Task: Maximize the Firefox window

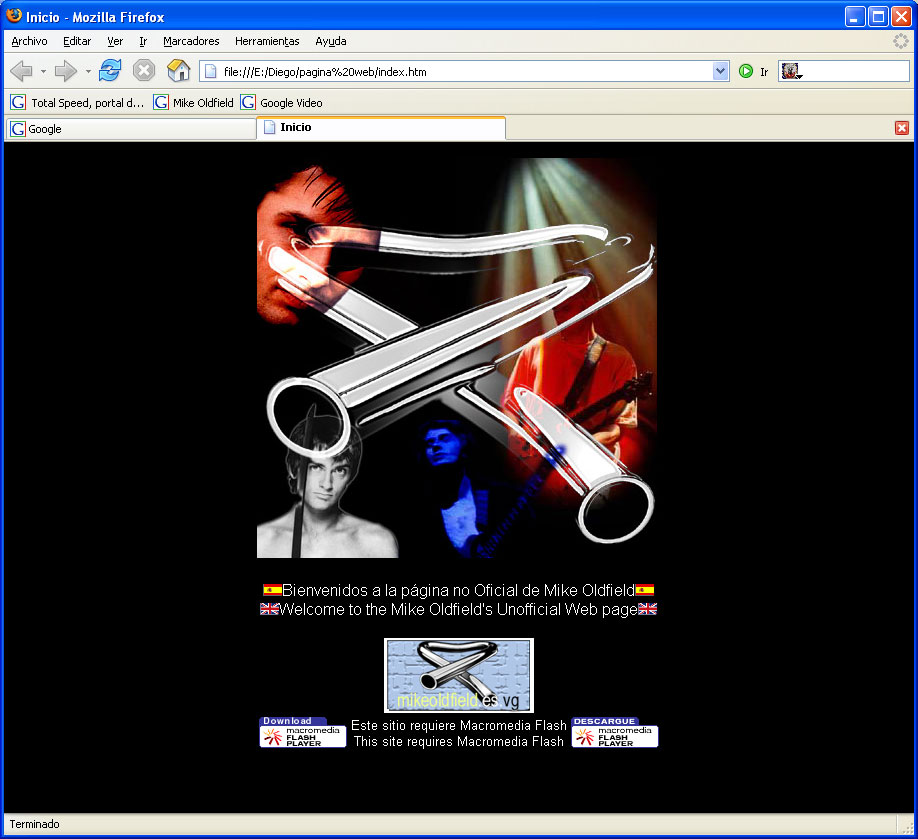Action: (878, 17)
